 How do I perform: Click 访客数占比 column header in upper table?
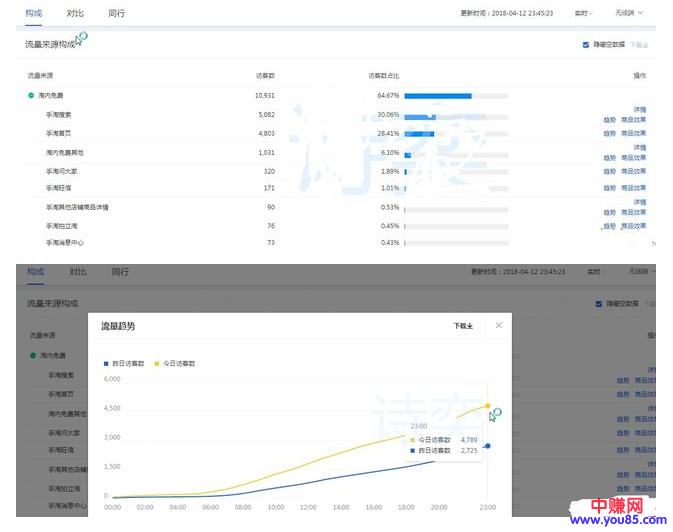point(384,75)
